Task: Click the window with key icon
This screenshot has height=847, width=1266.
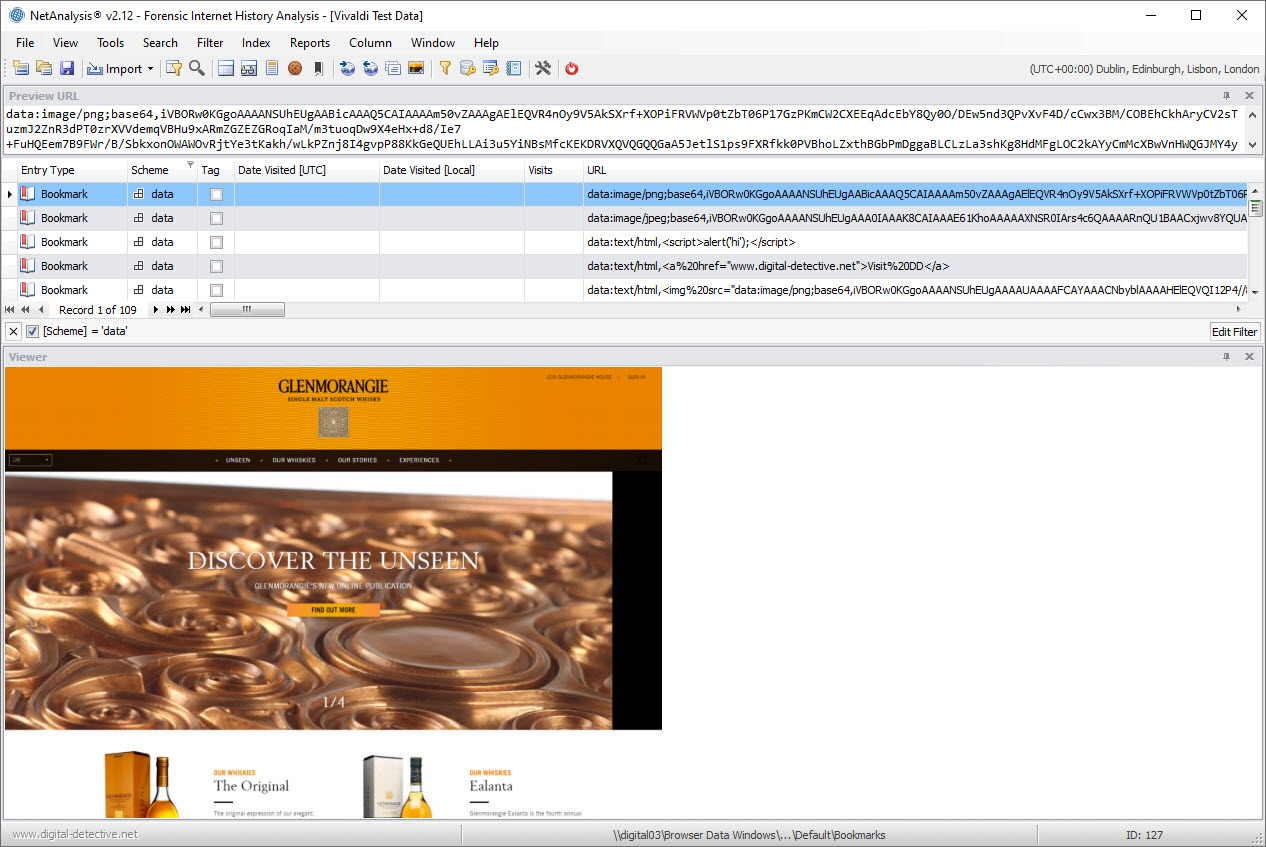Action: click(x=490, y=68)
